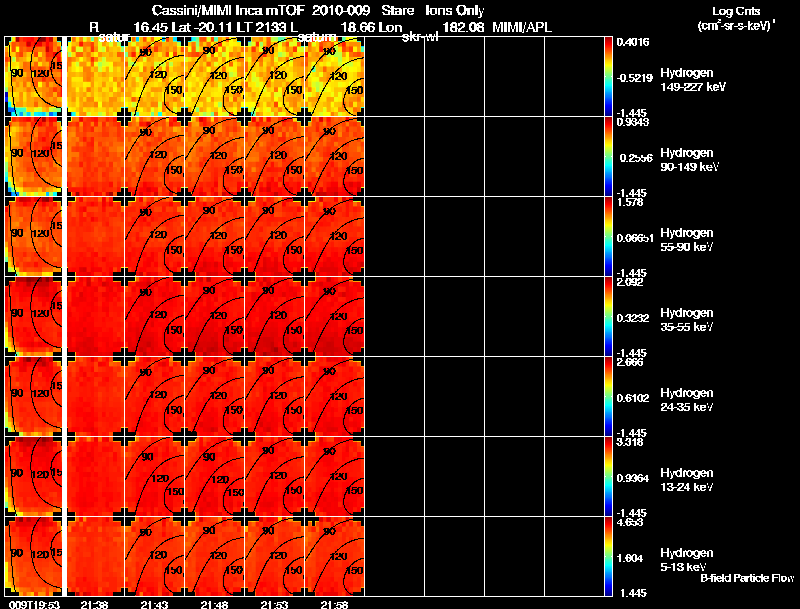The height and width of the screenshot is (609, 800).
Task: Select the 149-227 keV image at 21:58
Action: [334, 77]
